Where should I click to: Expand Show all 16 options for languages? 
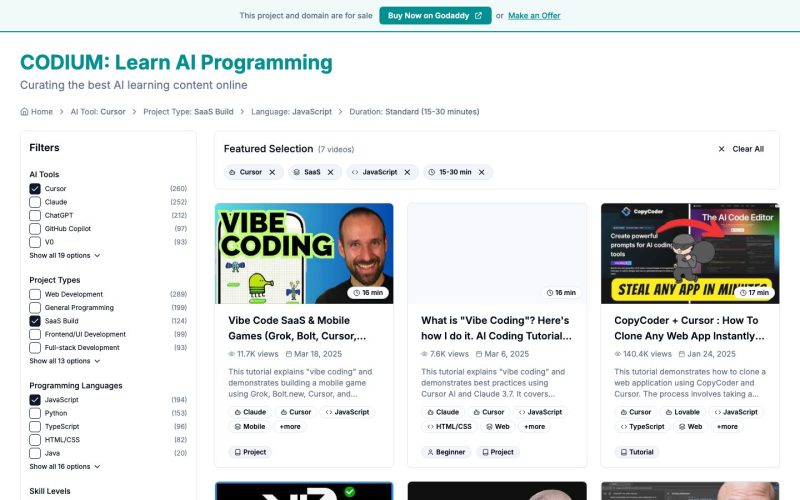click(x=65, y=467)
